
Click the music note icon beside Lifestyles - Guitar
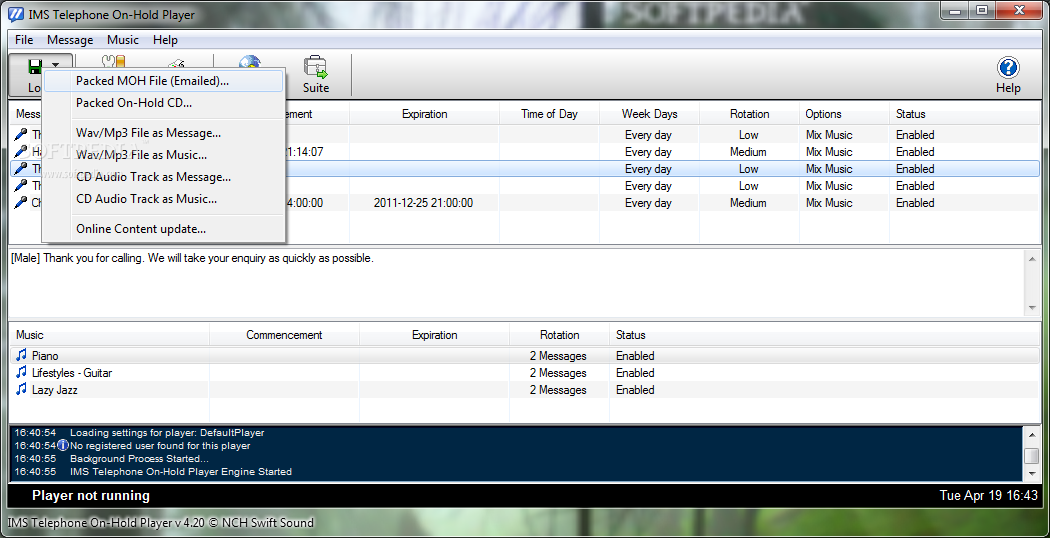[21, 373]
